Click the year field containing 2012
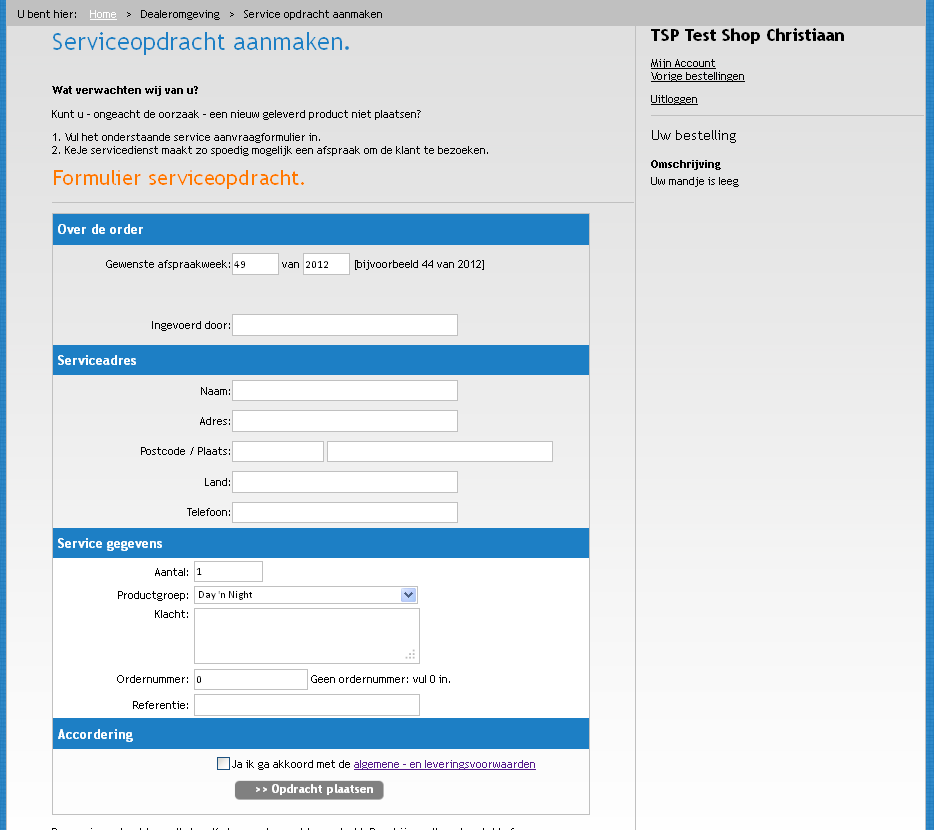Viewport: 934px width, 830px height. [x=326, y=264]
